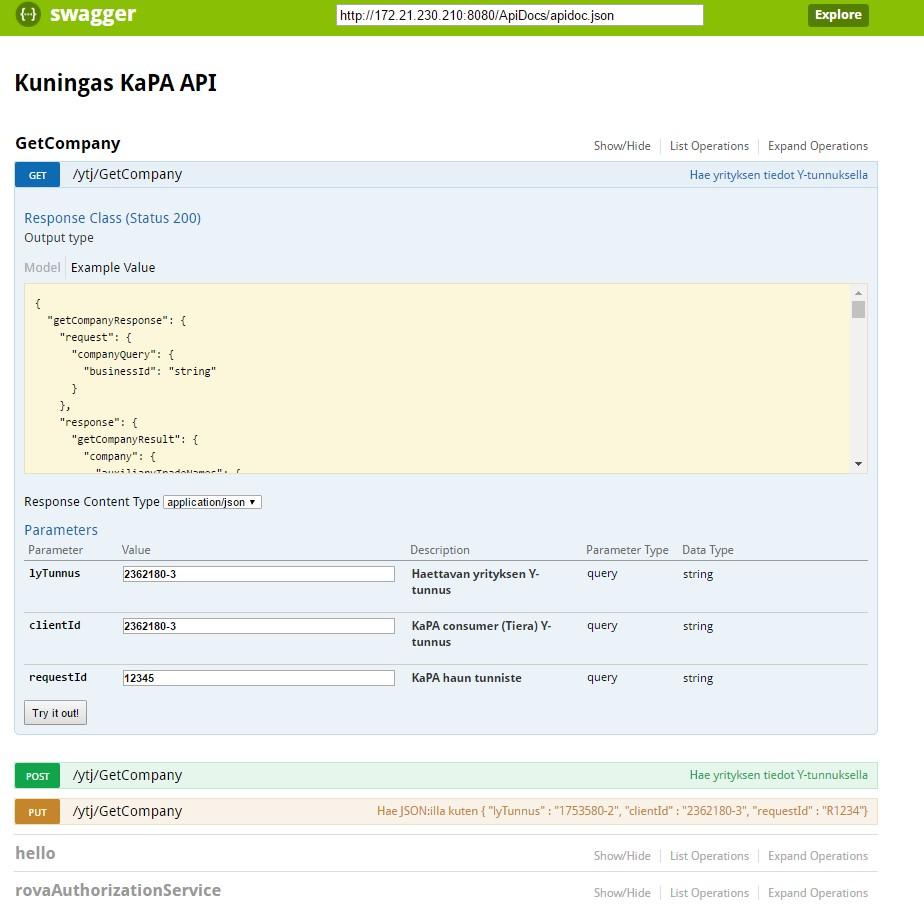924x911 pixels.
Task: Click GET operation summary 'Hae yrityksen tiedot'
Action: [778, 175]
